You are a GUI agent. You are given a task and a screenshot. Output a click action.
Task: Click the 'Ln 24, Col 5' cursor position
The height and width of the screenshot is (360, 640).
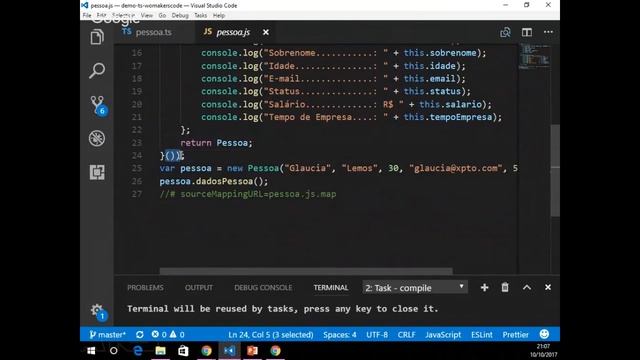coord(271,335)
